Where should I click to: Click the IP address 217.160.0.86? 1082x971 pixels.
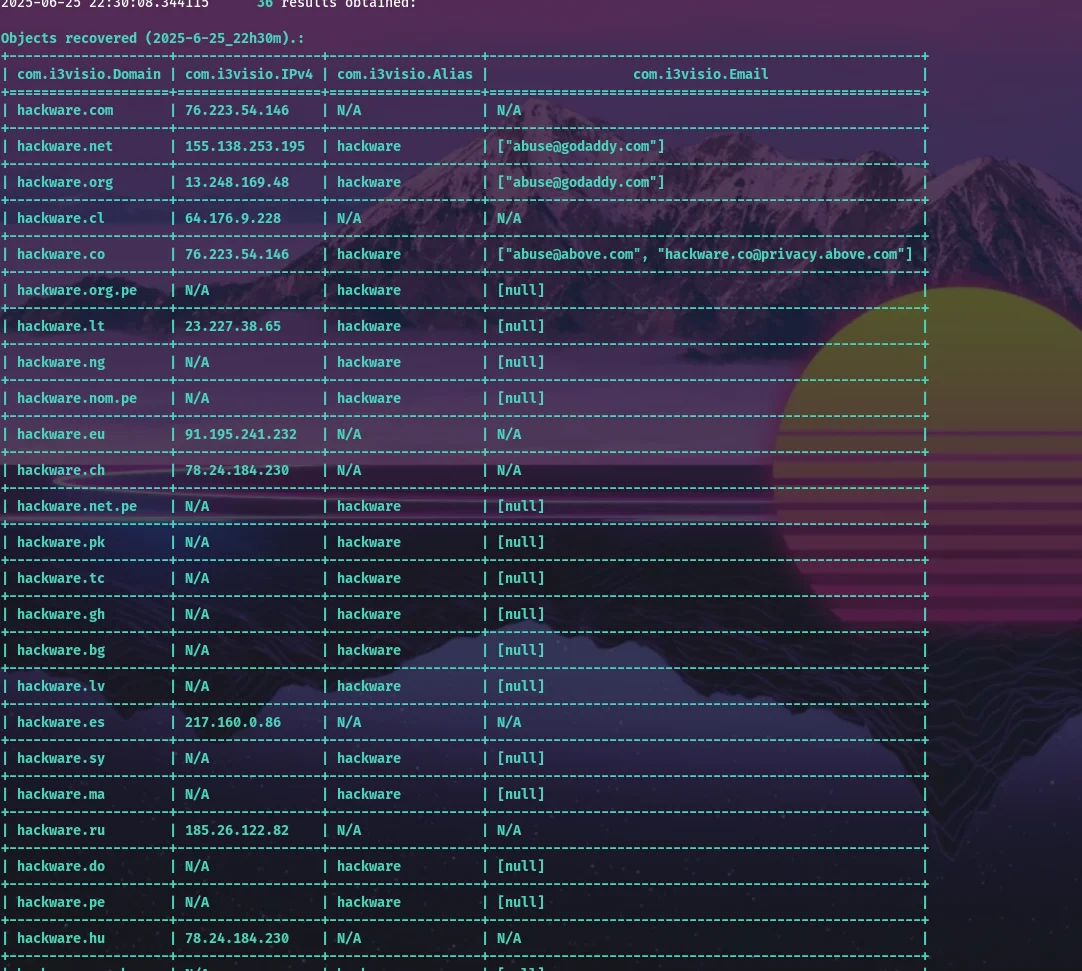233,723
